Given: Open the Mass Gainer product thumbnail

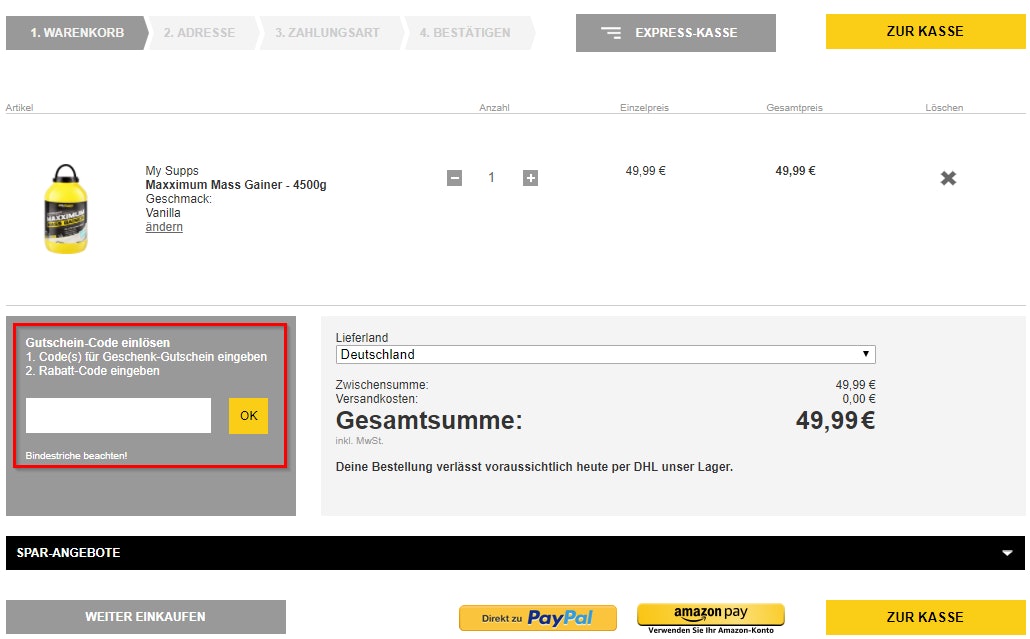Looking at the screenshot, I should [66, 208].
